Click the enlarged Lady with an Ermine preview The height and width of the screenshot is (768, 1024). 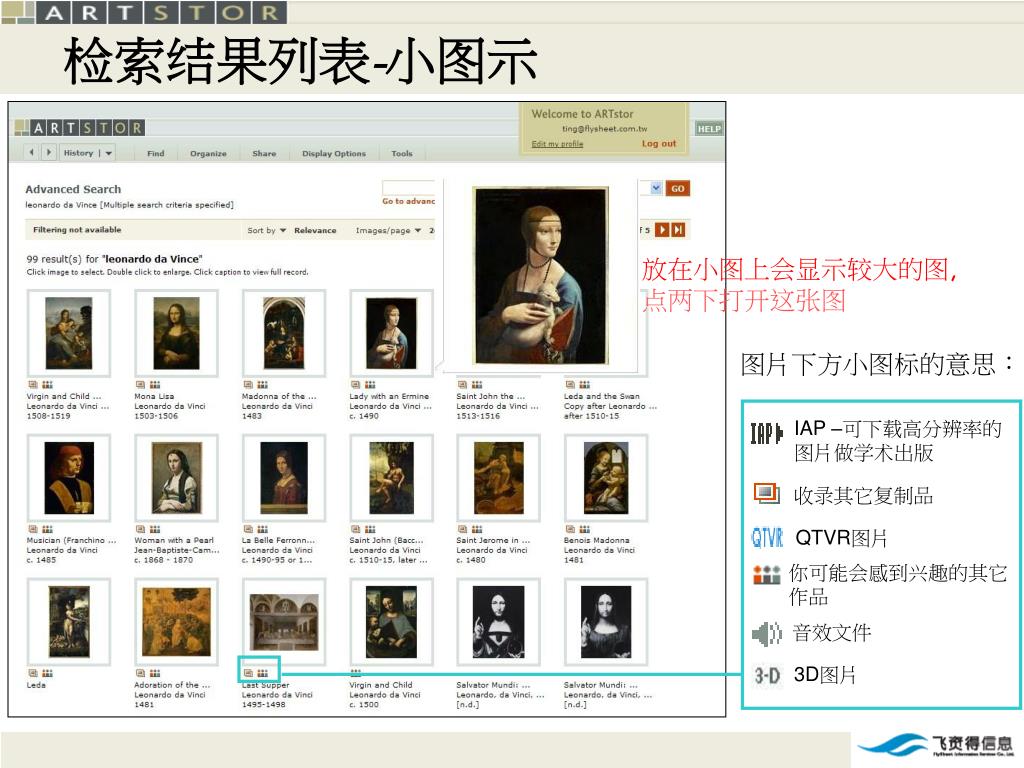541,275
